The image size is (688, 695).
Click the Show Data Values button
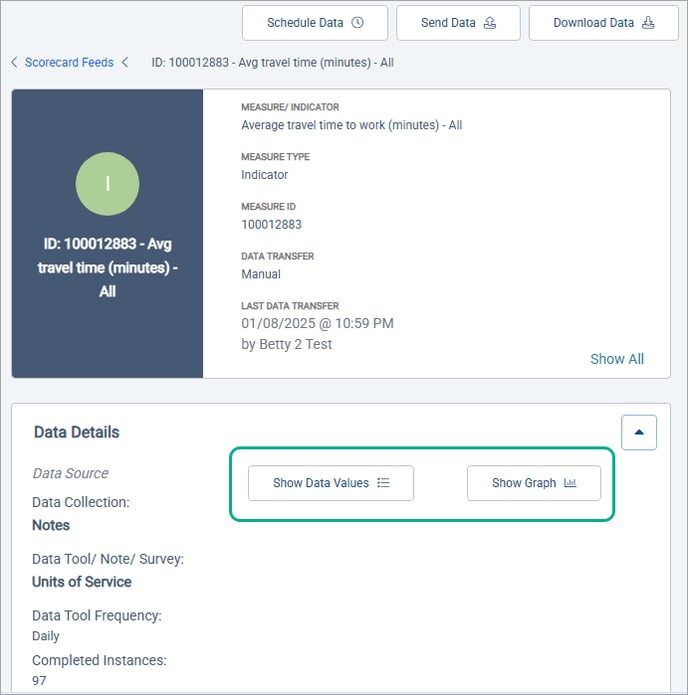(331, 483)
